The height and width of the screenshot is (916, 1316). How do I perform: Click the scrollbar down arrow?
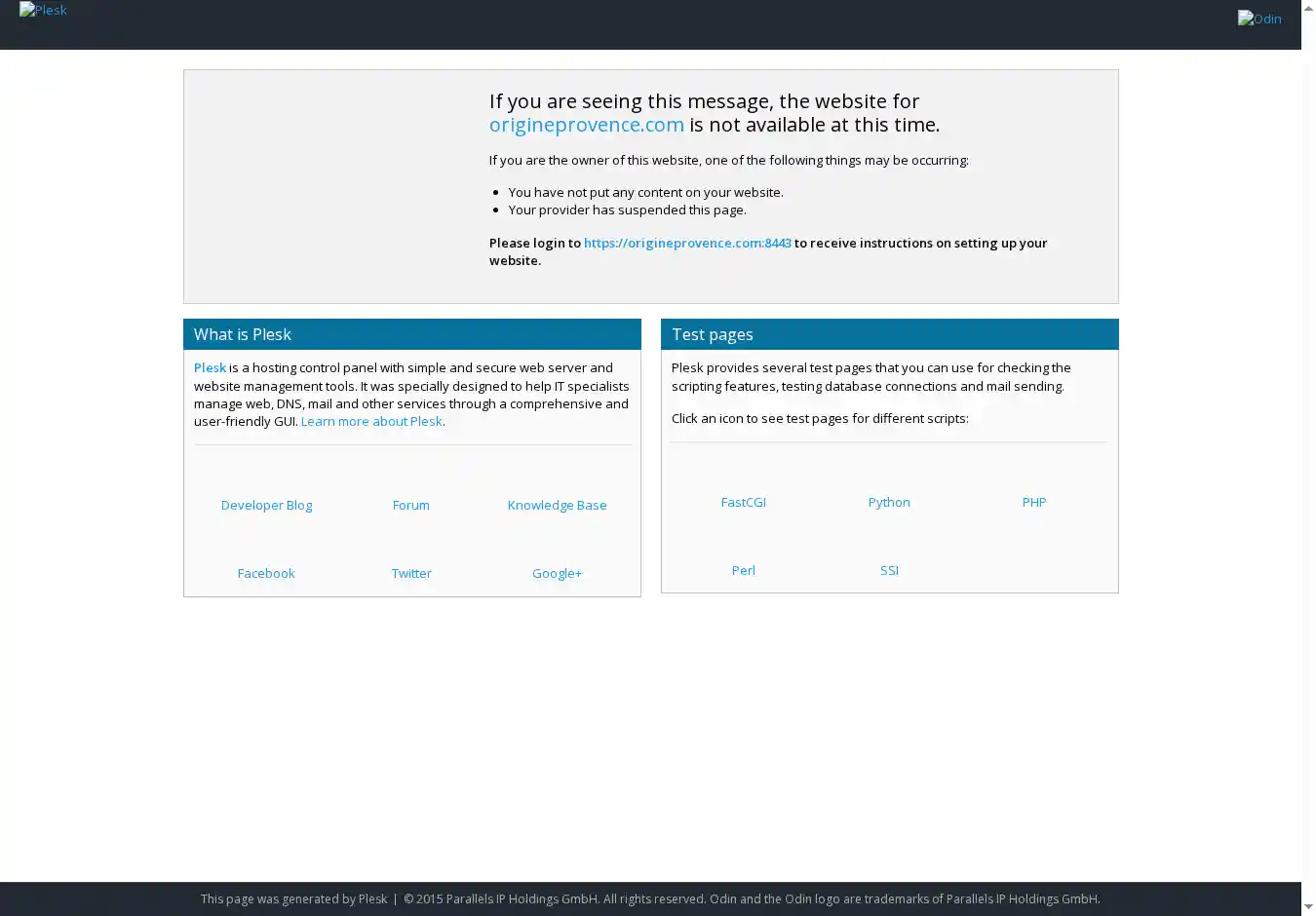(1308, 907)
